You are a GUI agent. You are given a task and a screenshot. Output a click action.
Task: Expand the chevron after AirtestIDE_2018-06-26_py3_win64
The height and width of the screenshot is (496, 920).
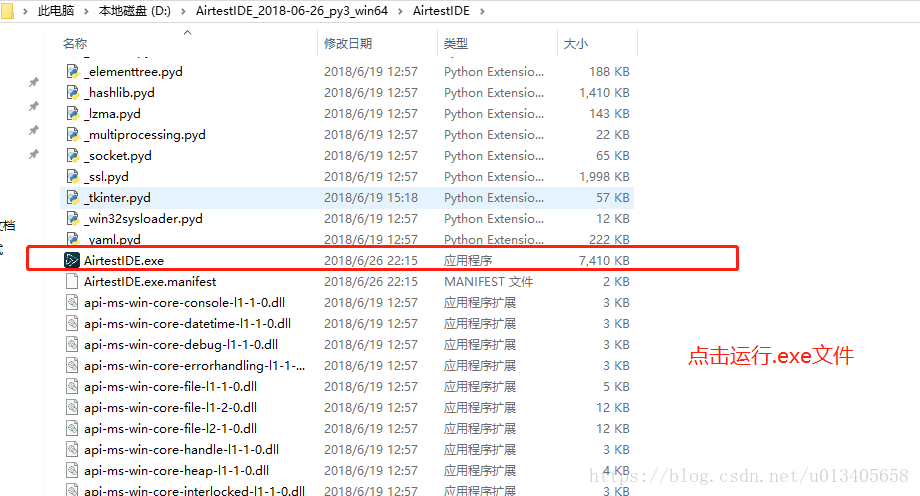[400, 11]
